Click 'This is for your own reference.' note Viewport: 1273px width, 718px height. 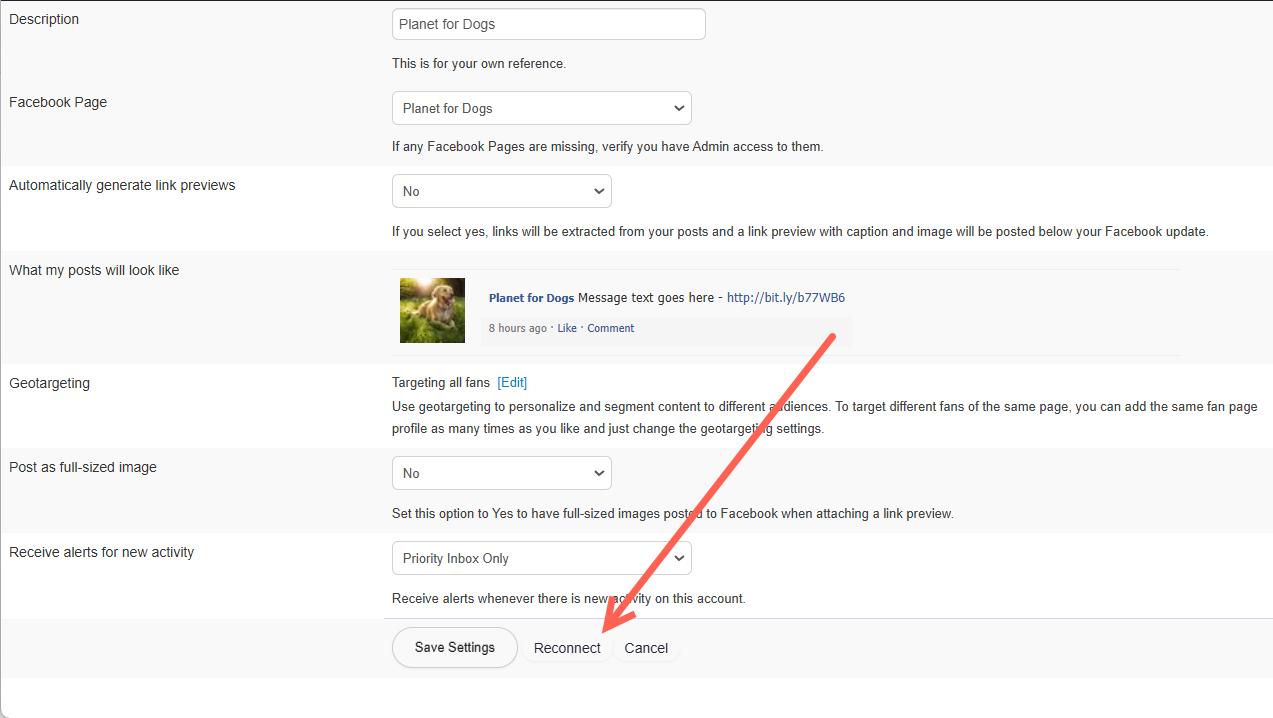(479, 64)
